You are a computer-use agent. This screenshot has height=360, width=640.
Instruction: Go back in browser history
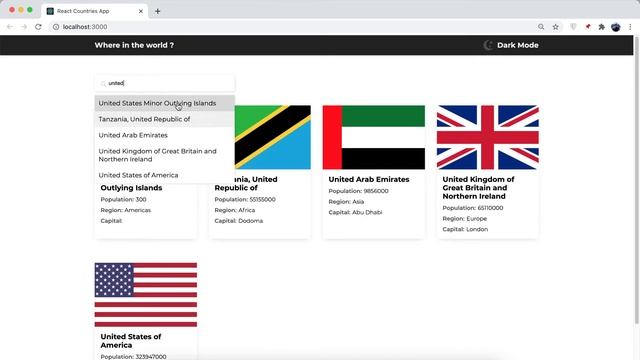click(10, 27)
